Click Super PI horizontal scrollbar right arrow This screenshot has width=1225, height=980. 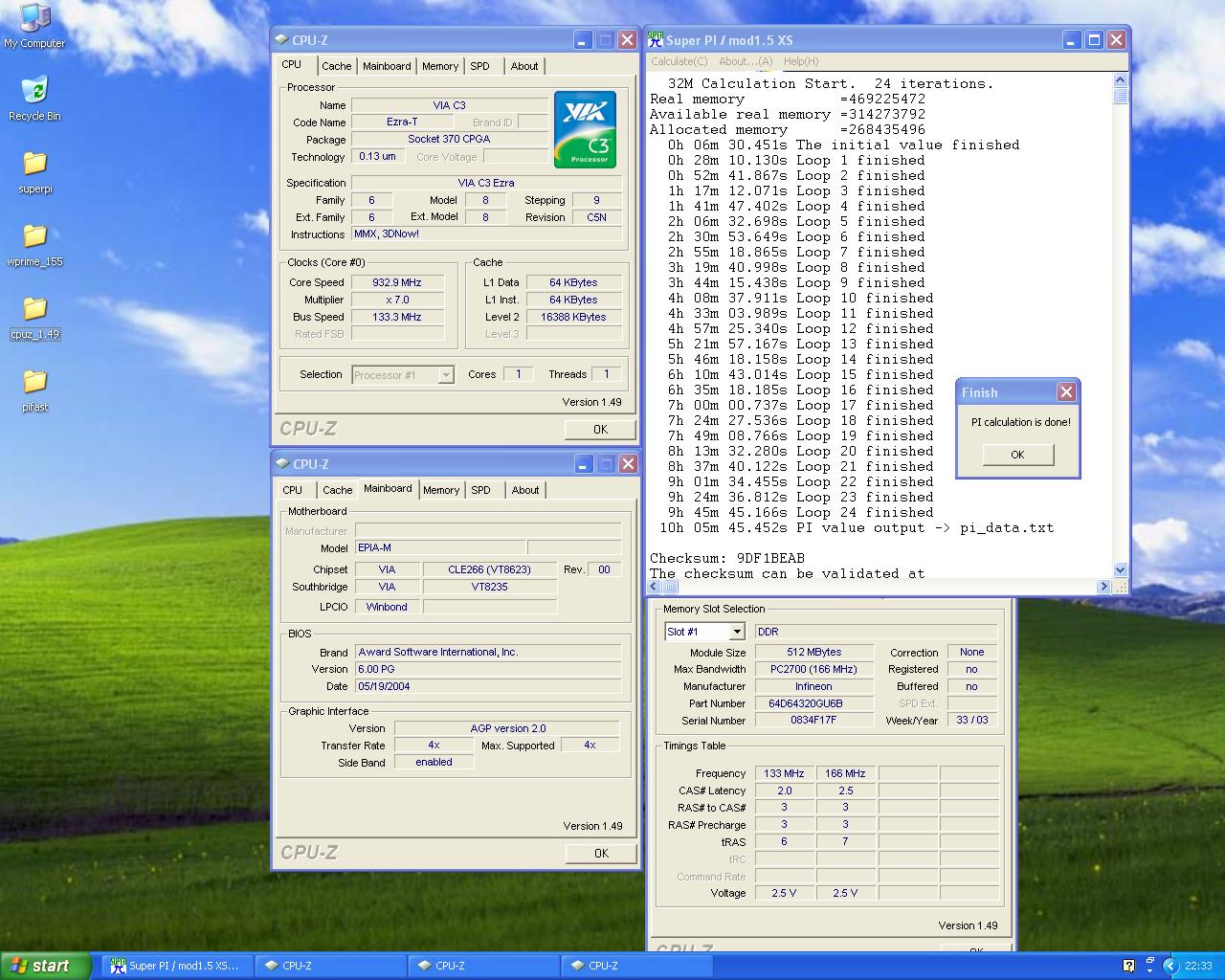point(1103,587)
